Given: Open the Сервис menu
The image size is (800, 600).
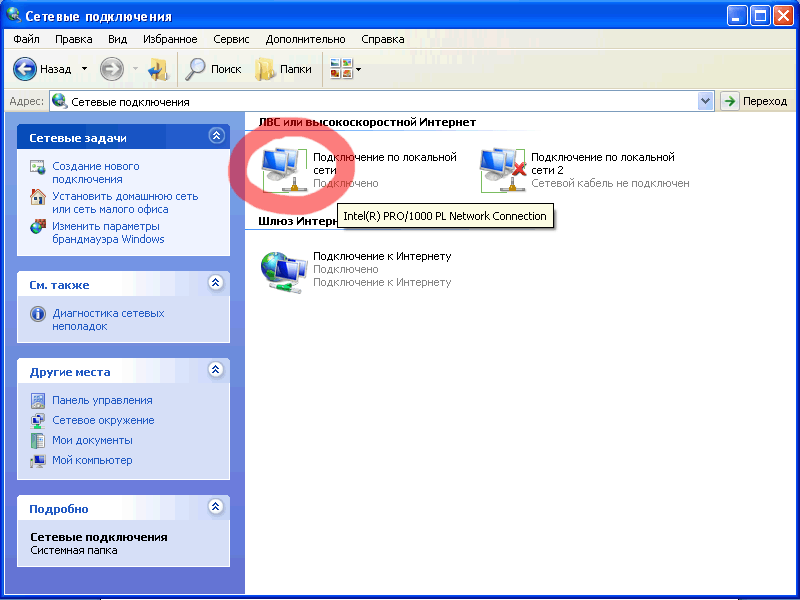Looking at the screenshot, I should coord(232,40).
